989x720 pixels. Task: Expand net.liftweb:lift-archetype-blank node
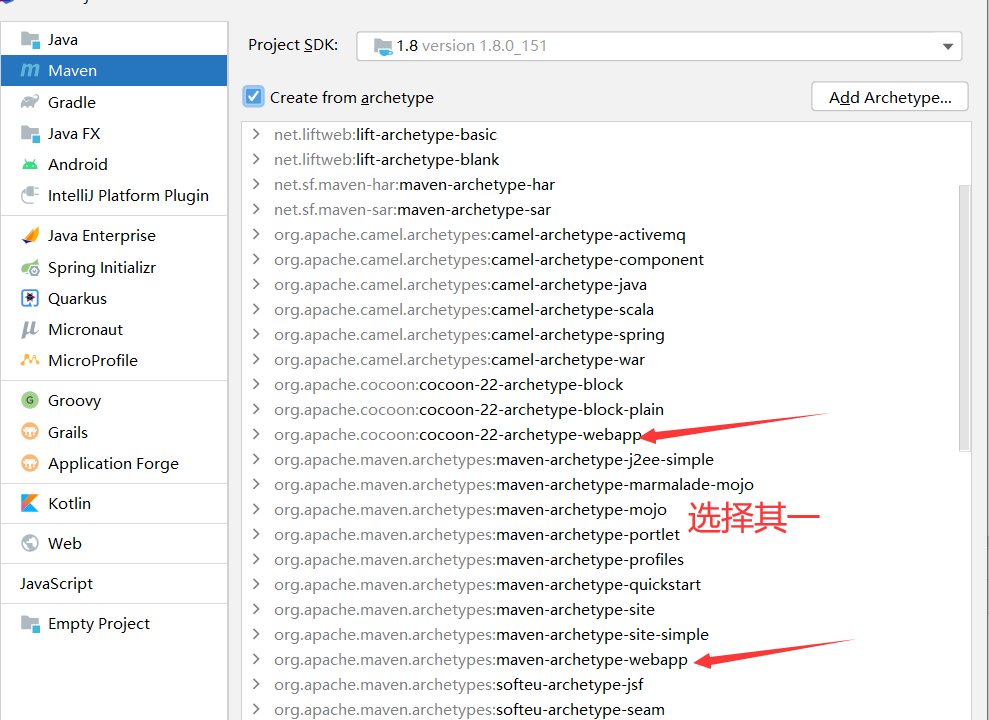(x=256, y=160)
